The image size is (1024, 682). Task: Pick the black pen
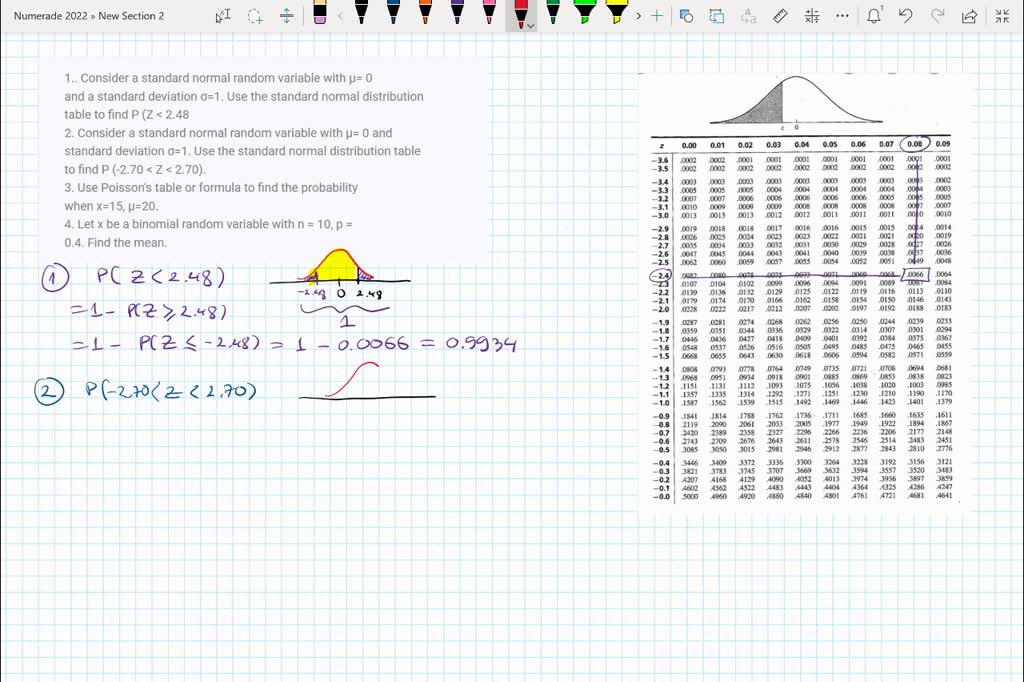[x=361, y=12]
